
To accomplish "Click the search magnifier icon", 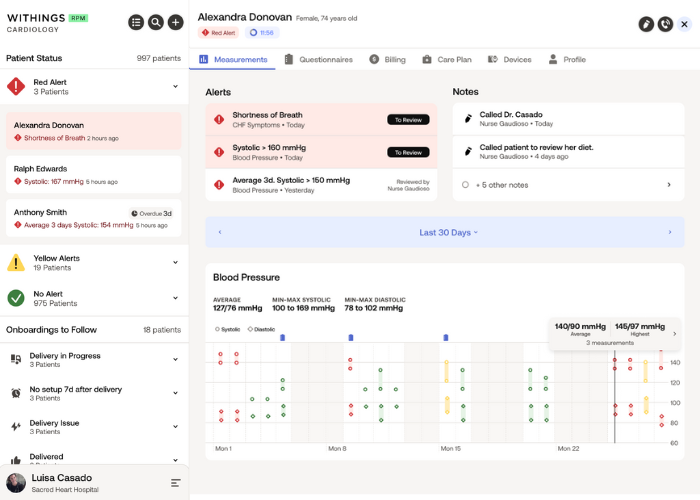I will (x=156, y=22).
